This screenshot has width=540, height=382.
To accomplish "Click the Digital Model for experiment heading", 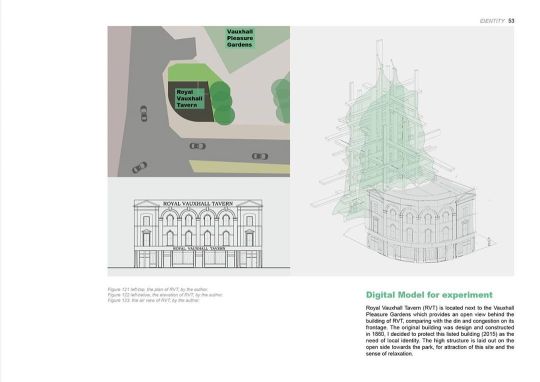I will 429,295.
